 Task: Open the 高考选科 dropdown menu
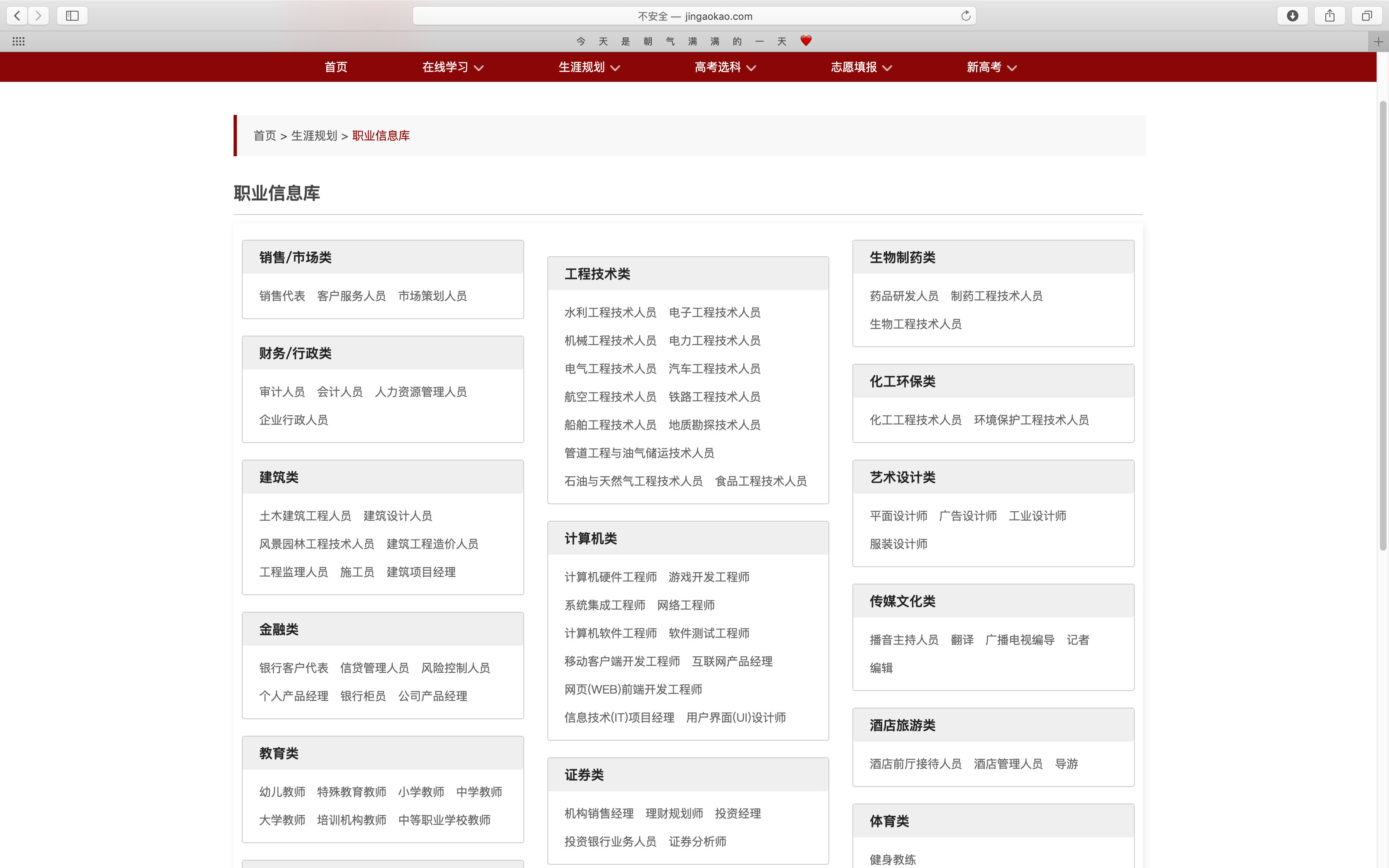pos(725,67)
